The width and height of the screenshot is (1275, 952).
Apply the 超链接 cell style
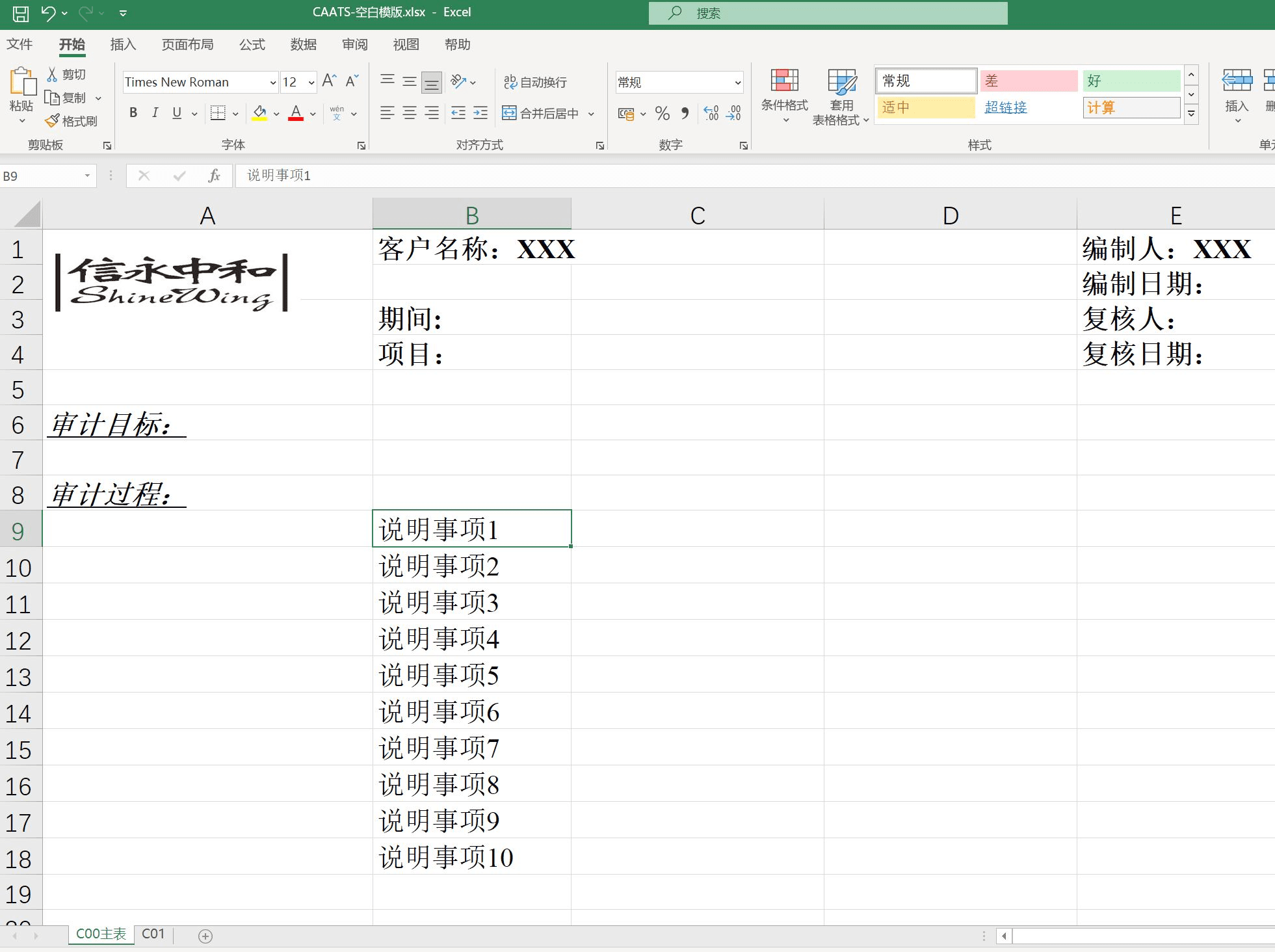pyautogui.click(x=1029, y=107)
